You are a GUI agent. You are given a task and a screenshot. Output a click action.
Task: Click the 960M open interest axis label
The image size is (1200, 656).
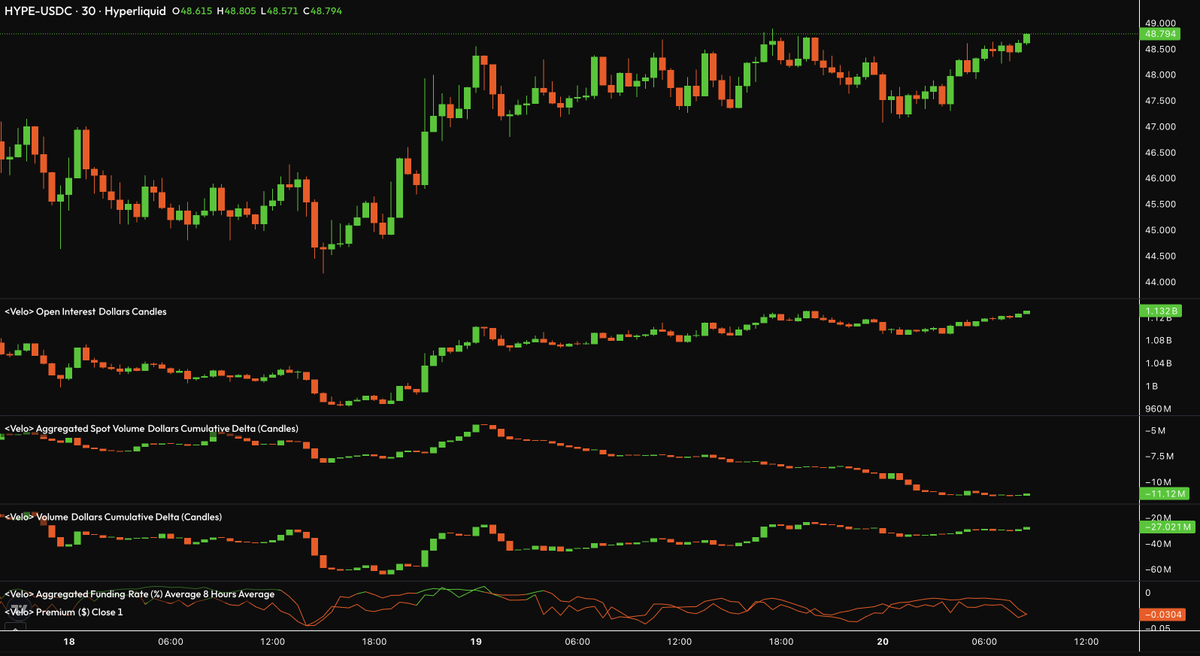[x=1158, y=409]
